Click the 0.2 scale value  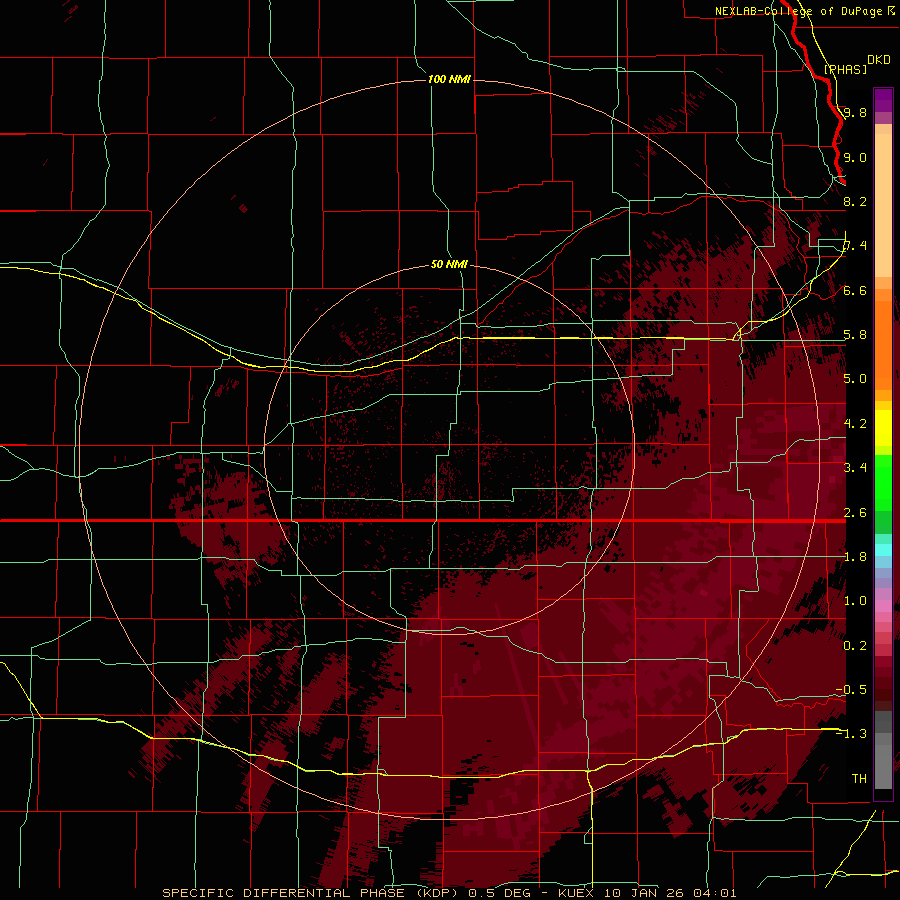tap(855, 646)
